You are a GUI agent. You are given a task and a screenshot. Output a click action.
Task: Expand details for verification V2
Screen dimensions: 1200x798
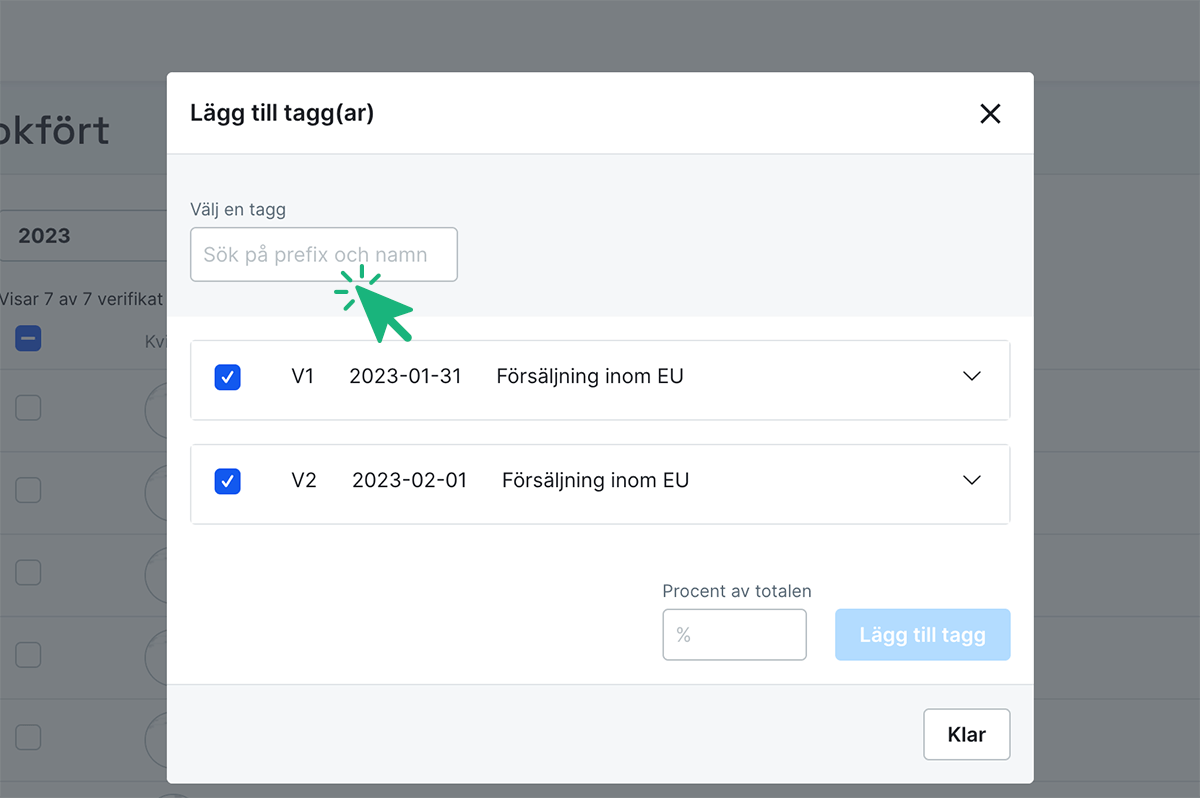pos(971,480)
